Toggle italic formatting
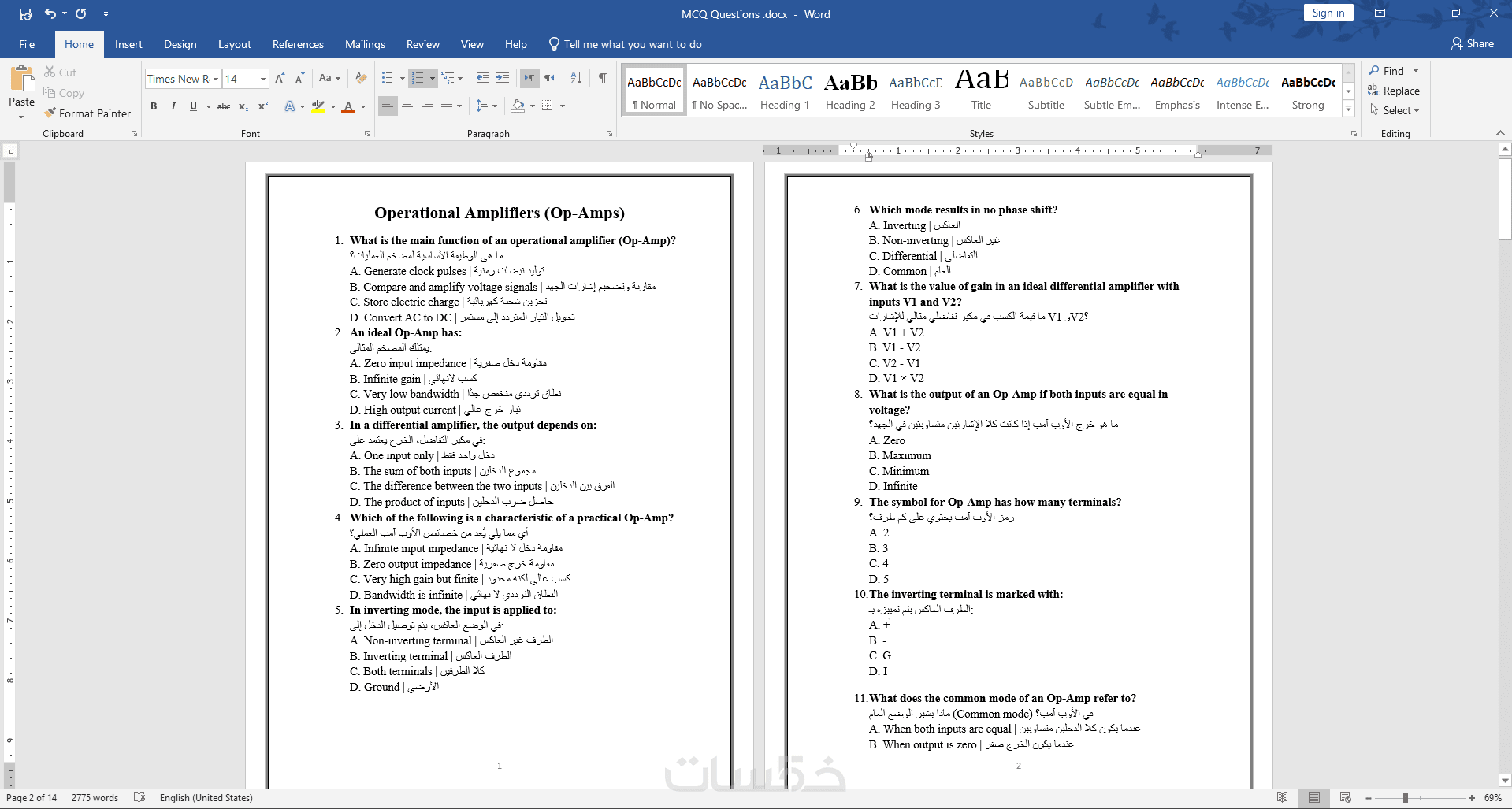Viewport: 1512px width, 809px height. (x=173, y=106)
